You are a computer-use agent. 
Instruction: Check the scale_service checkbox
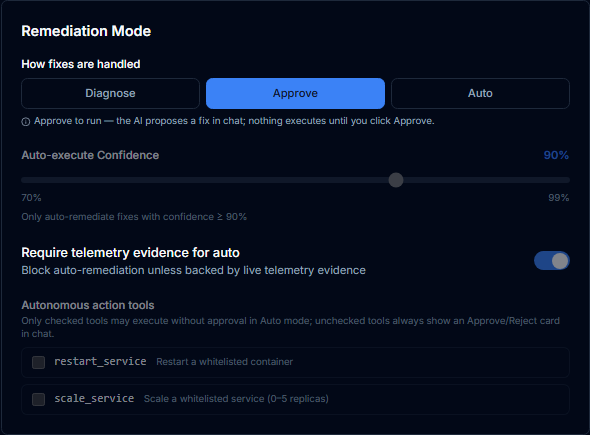tap(38, 399)
